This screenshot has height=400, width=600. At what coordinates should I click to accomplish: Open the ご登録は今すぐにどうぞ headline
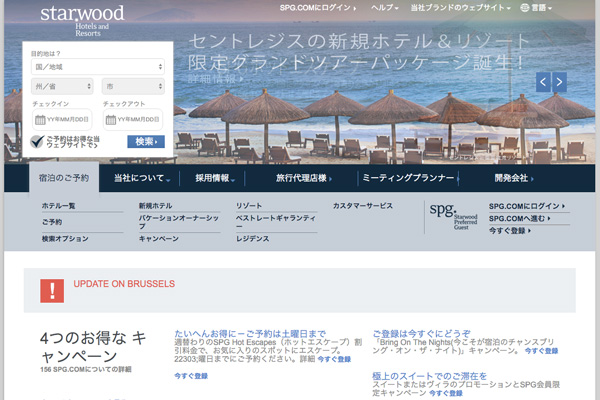click(422, 334)
